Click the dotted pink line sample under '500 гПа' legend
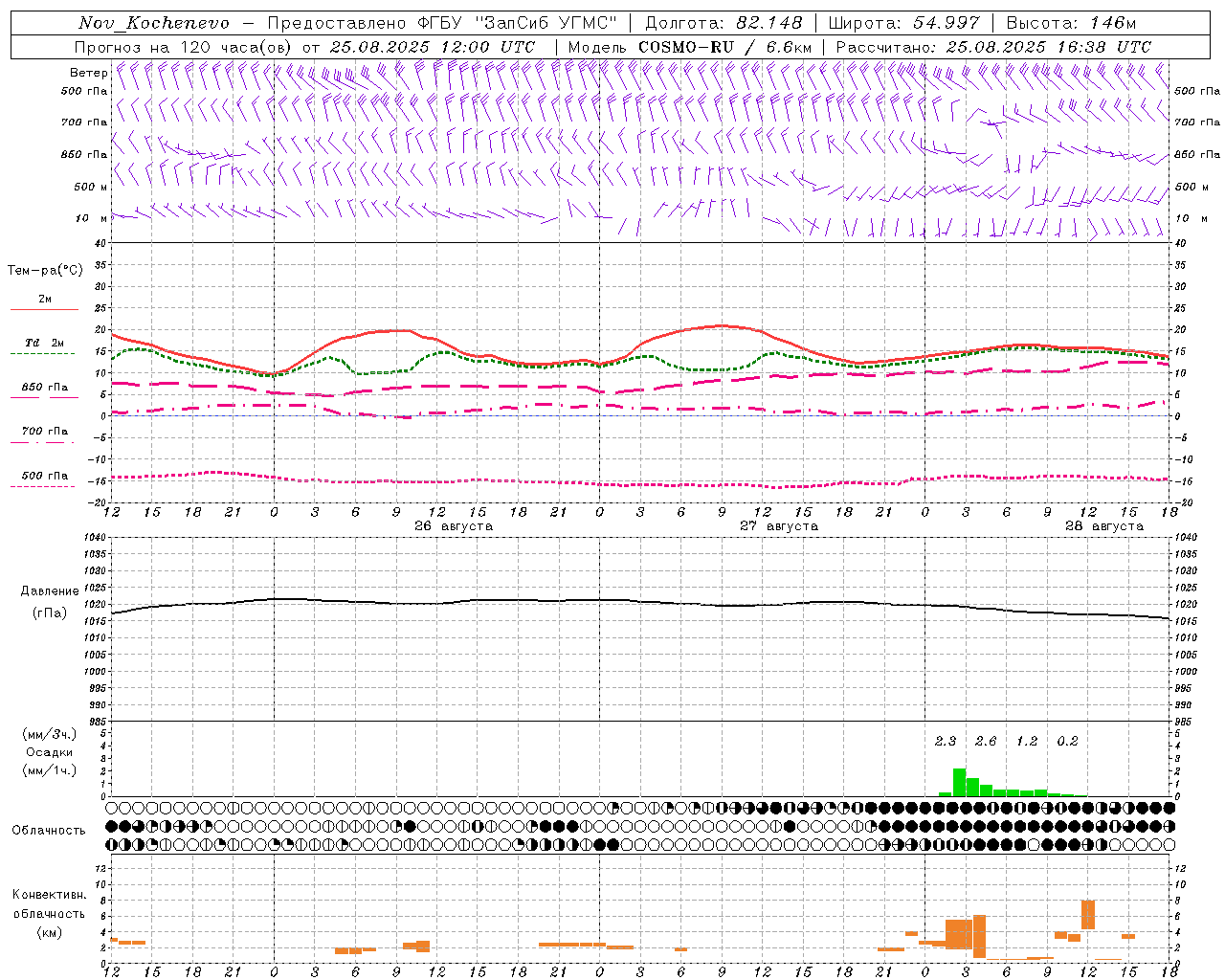 pos(42,486)
